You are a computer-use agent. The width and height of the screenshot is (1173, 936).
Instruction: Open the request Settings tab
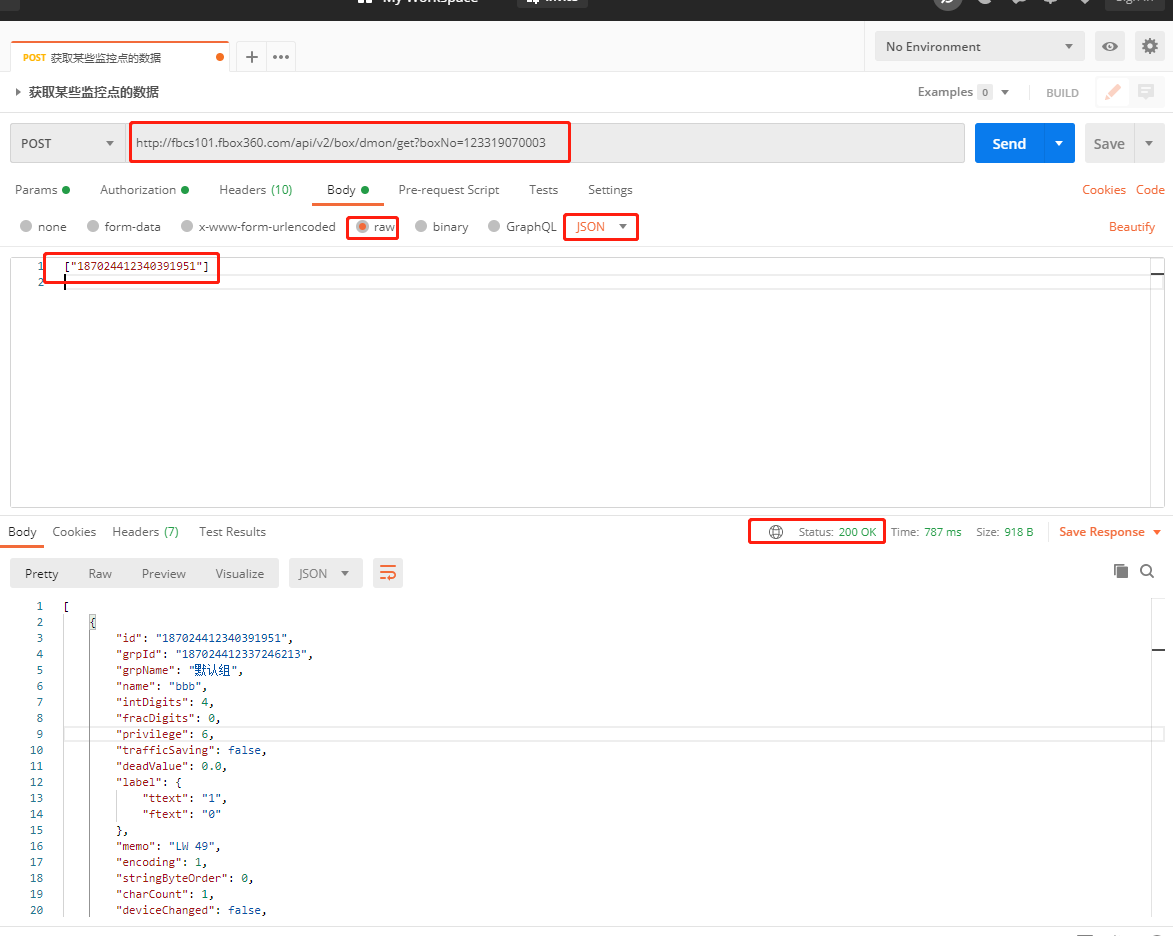[x=610, y=190]
